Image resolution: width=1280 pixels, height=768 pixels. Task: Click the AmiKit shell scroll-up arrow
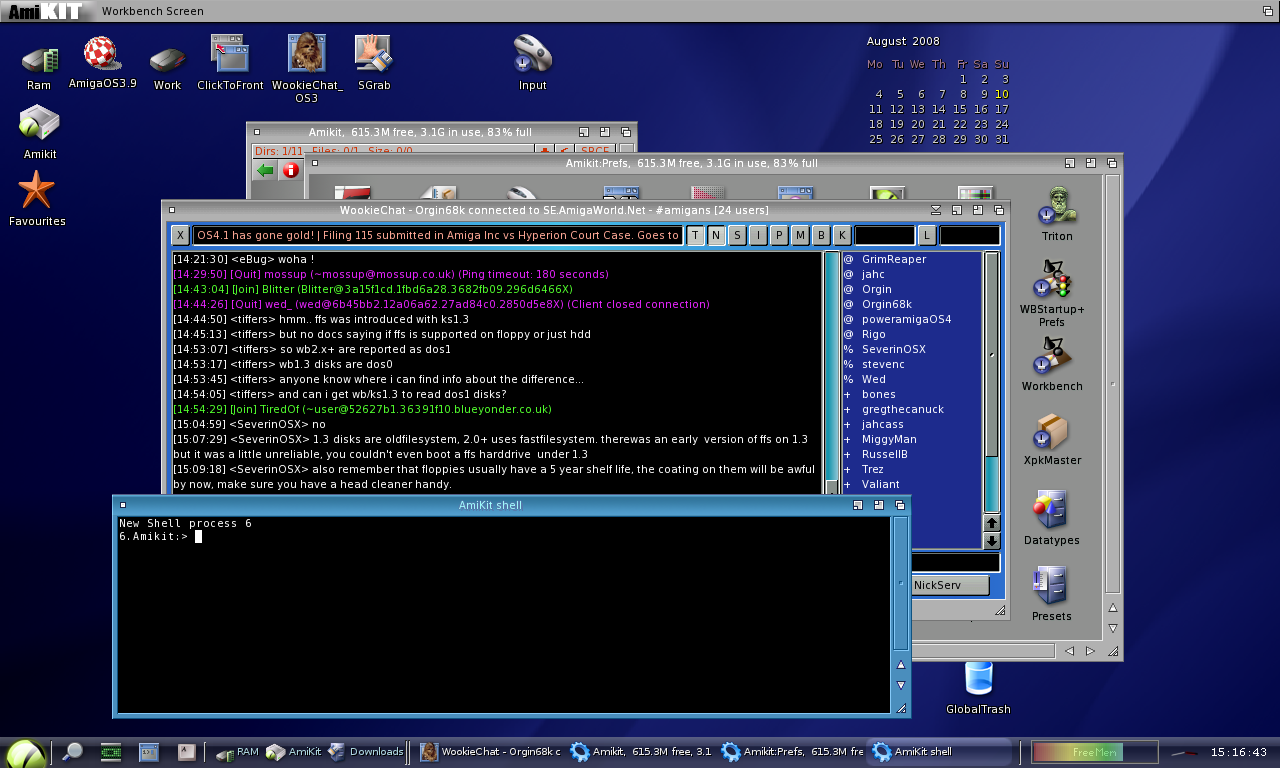(x=901, y=665)
